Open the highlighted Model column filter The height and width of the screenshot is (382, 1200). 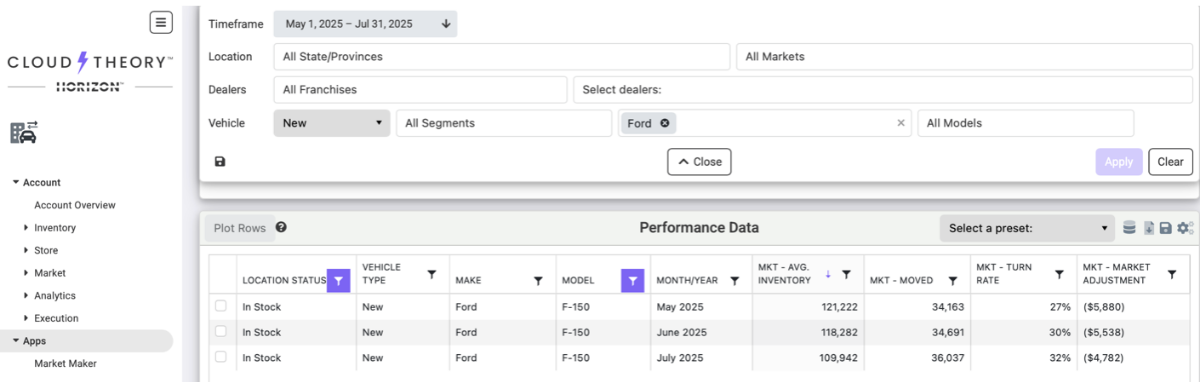(x=633, y=280)
